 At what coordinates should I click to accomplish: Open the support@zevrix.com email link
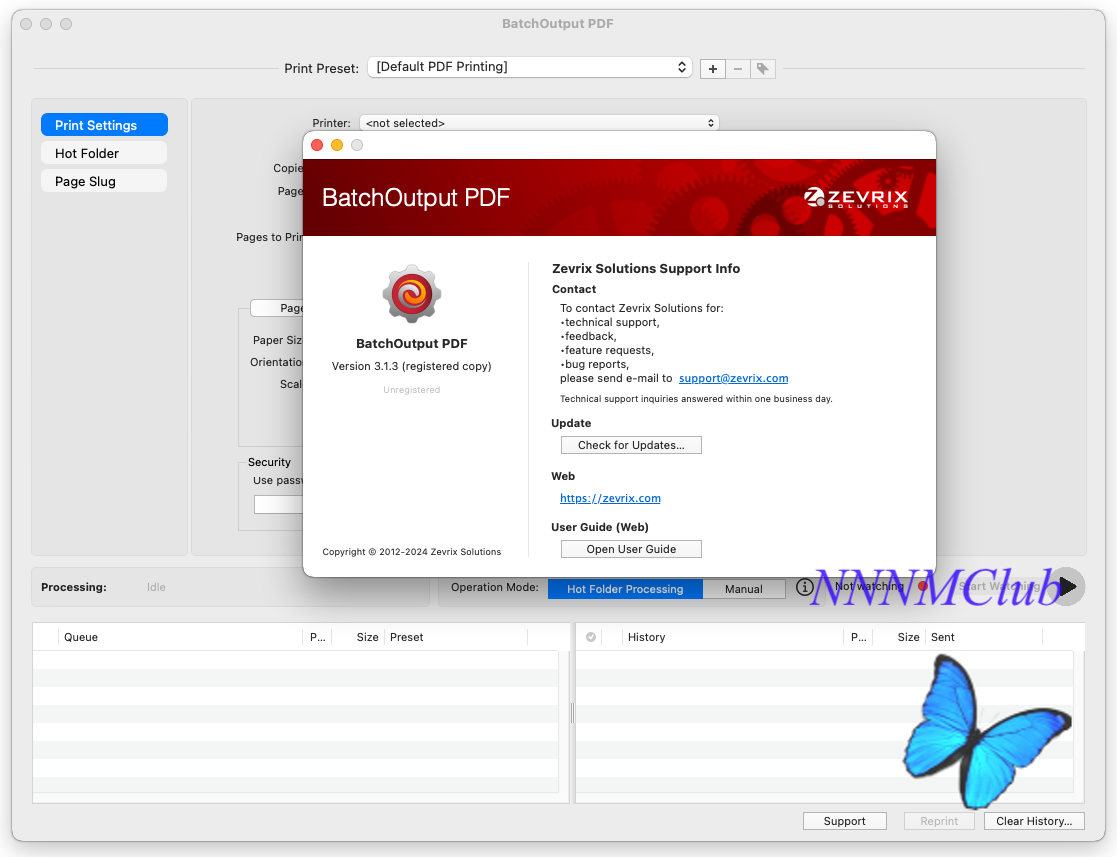(733, 378)
